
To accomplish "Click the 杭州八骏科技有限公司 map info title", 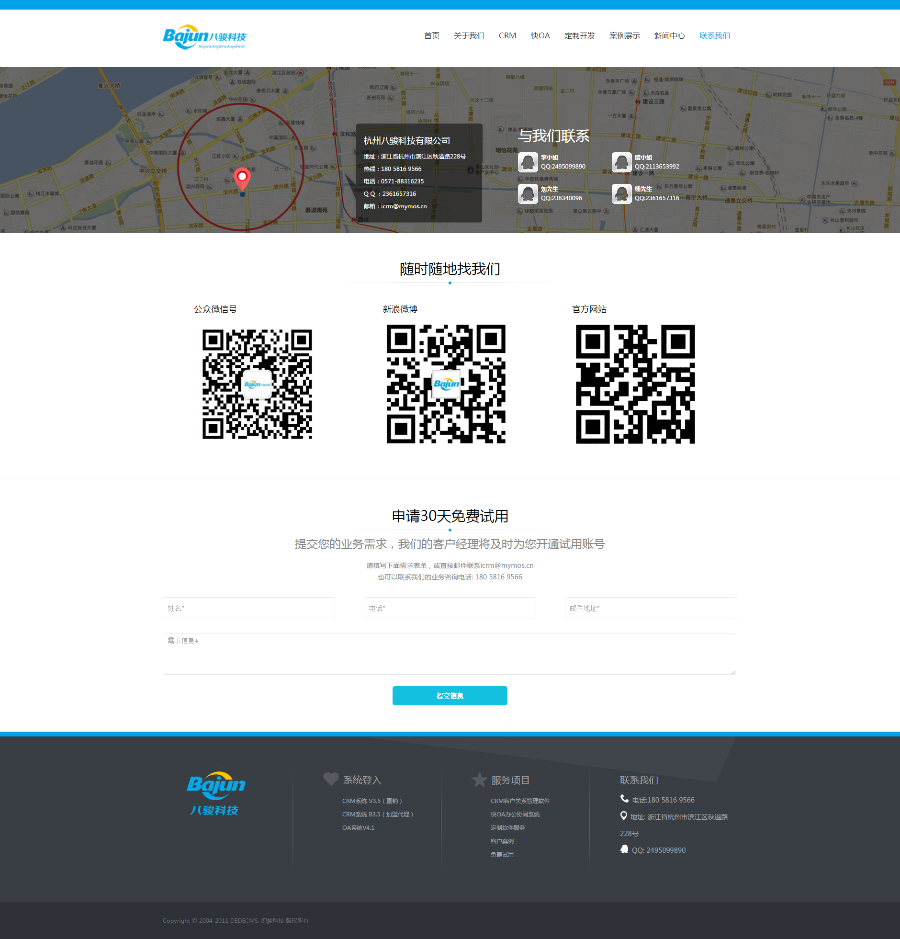I will 407,141.
